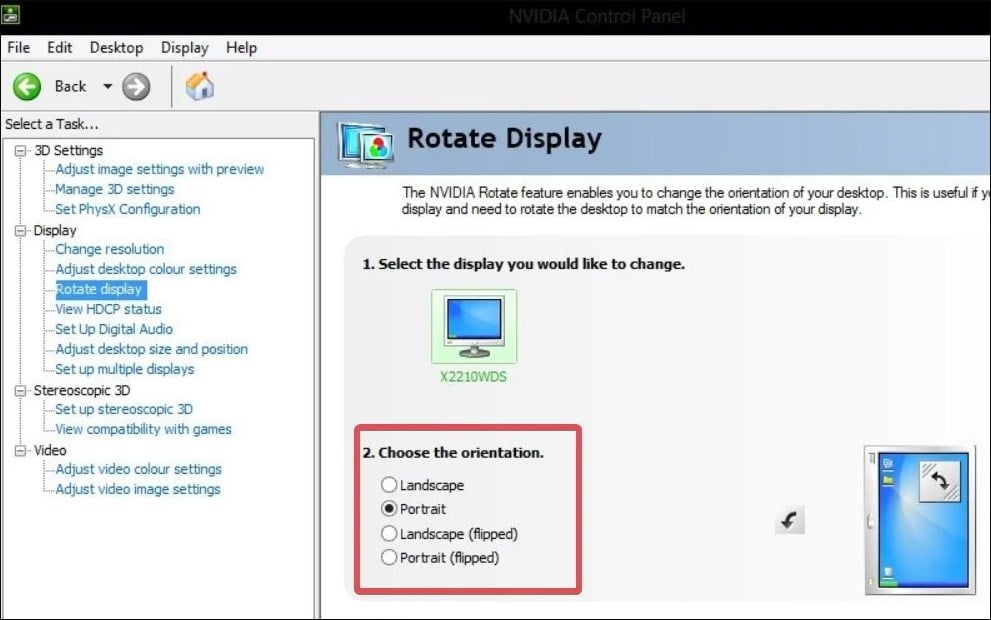Open Set up stereoscopic 3D

124,409
